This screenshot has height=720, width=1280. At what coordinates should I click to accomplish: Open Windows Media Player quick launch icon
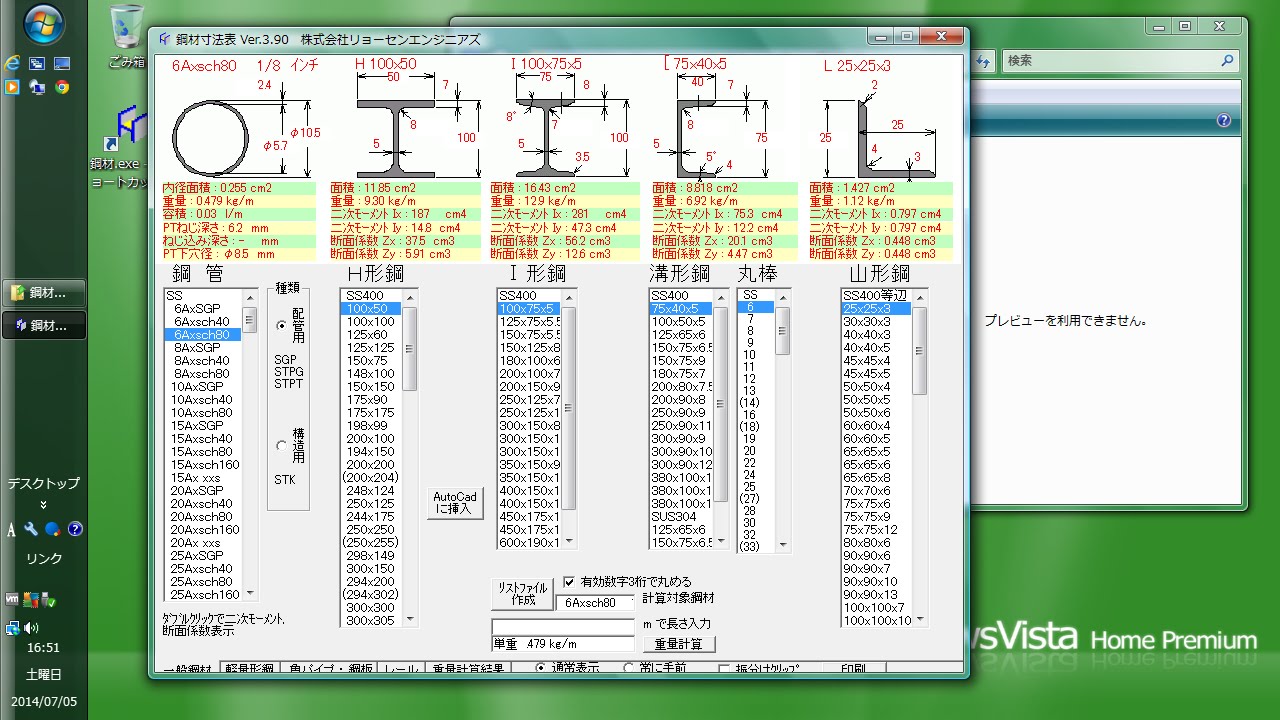[x=13, y=87]
